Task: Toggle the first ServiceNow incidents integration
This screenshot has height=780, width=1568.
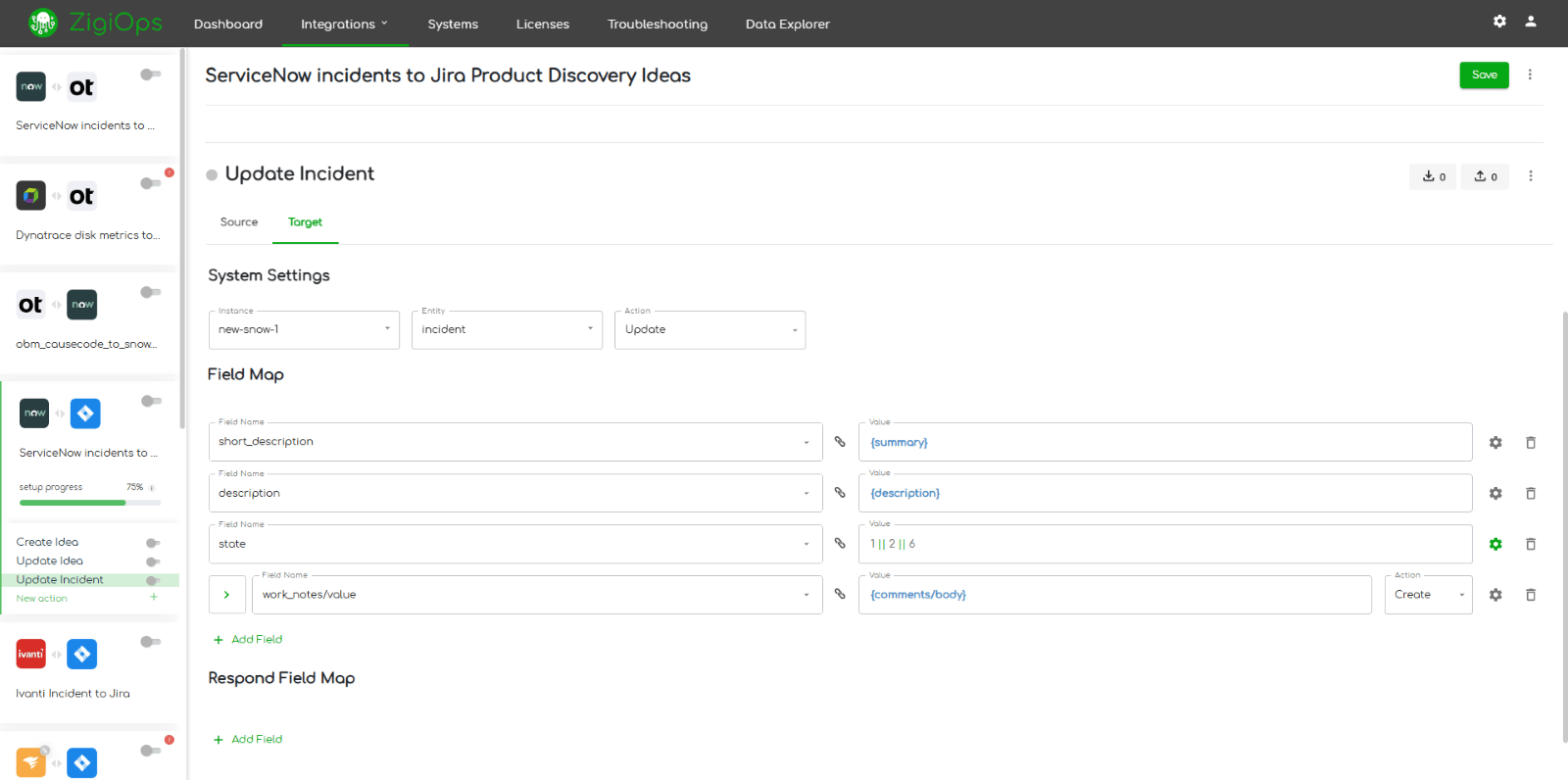Action: 150,74
